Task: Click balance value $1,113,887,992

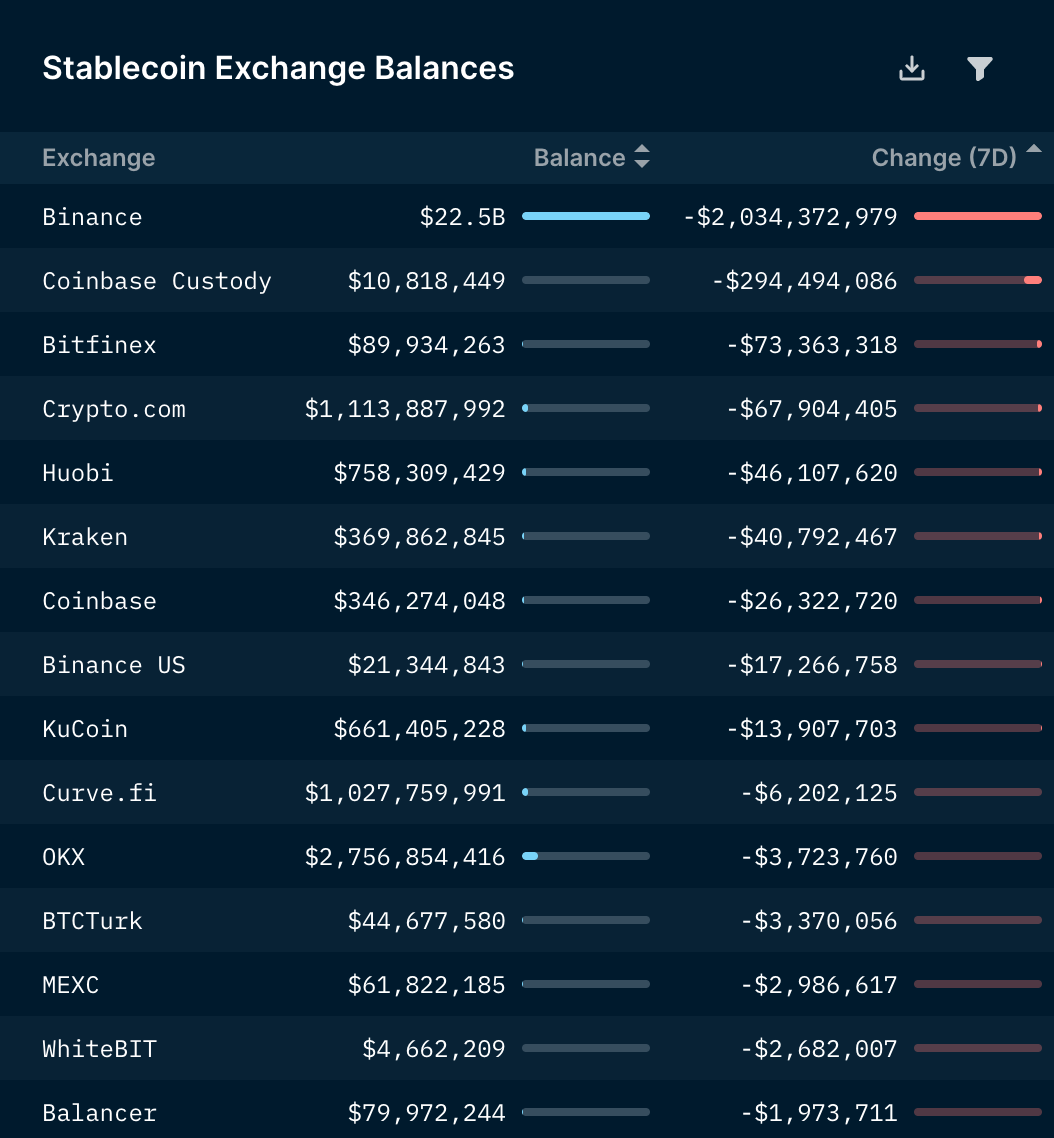Action: click(404, 409)
